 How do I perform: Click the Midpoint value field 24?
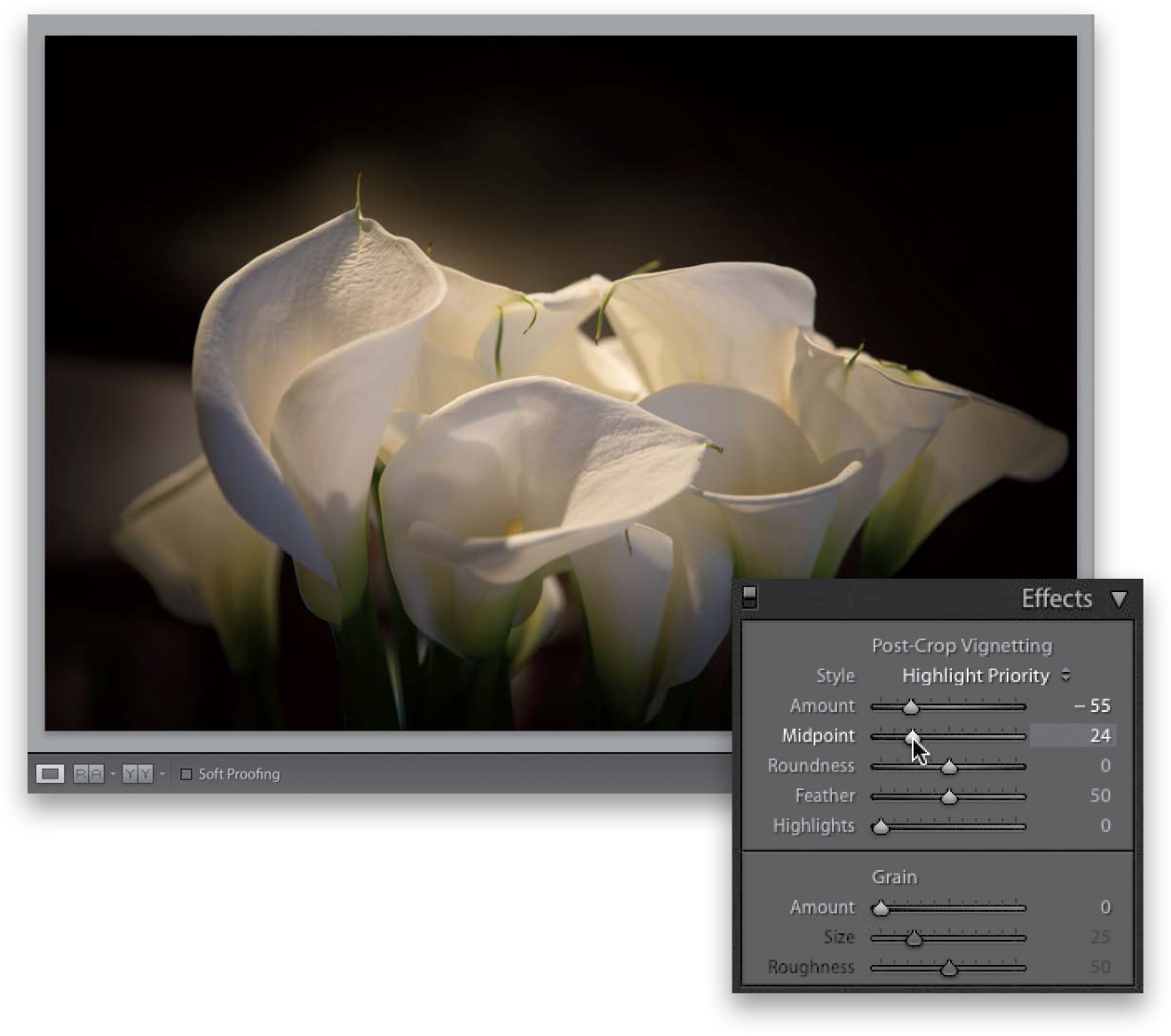[1072, 735]
